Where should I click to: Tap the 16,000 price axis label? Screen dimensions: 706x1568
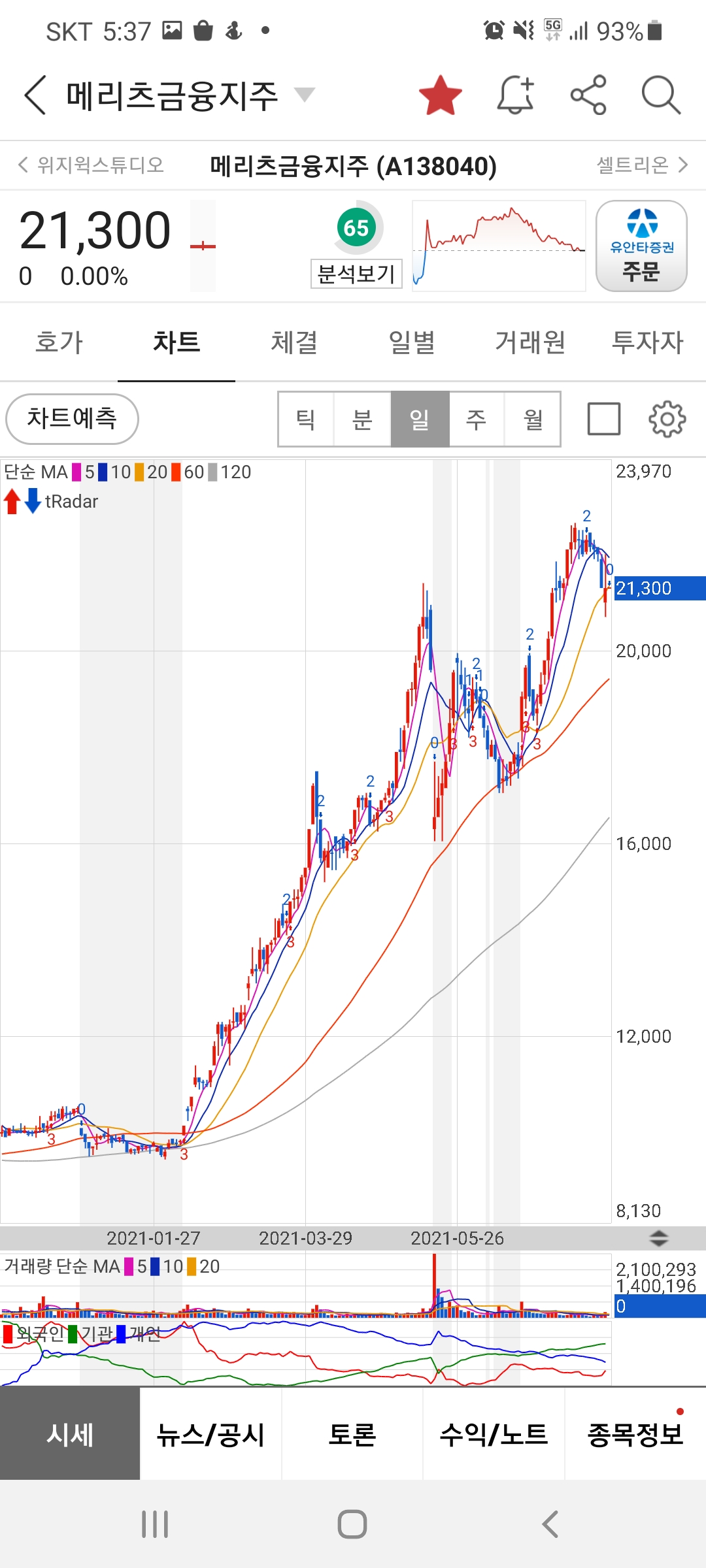644,843
